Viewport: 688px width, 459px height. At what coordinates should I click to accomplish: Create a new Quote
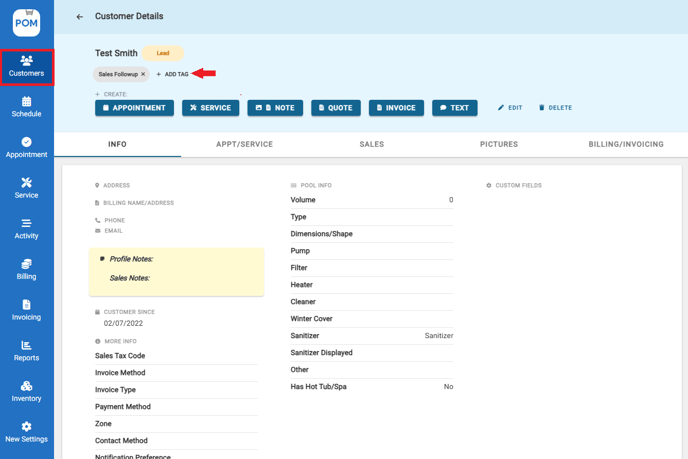(x=336, y=108)
